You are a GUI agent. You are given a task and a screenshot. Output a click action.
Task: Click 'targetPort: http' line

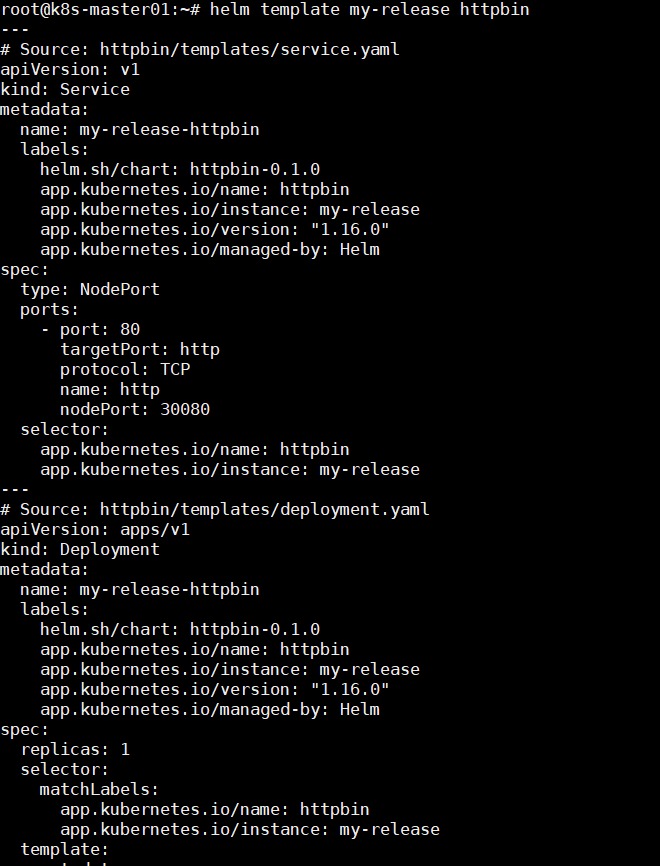point(140,350)
